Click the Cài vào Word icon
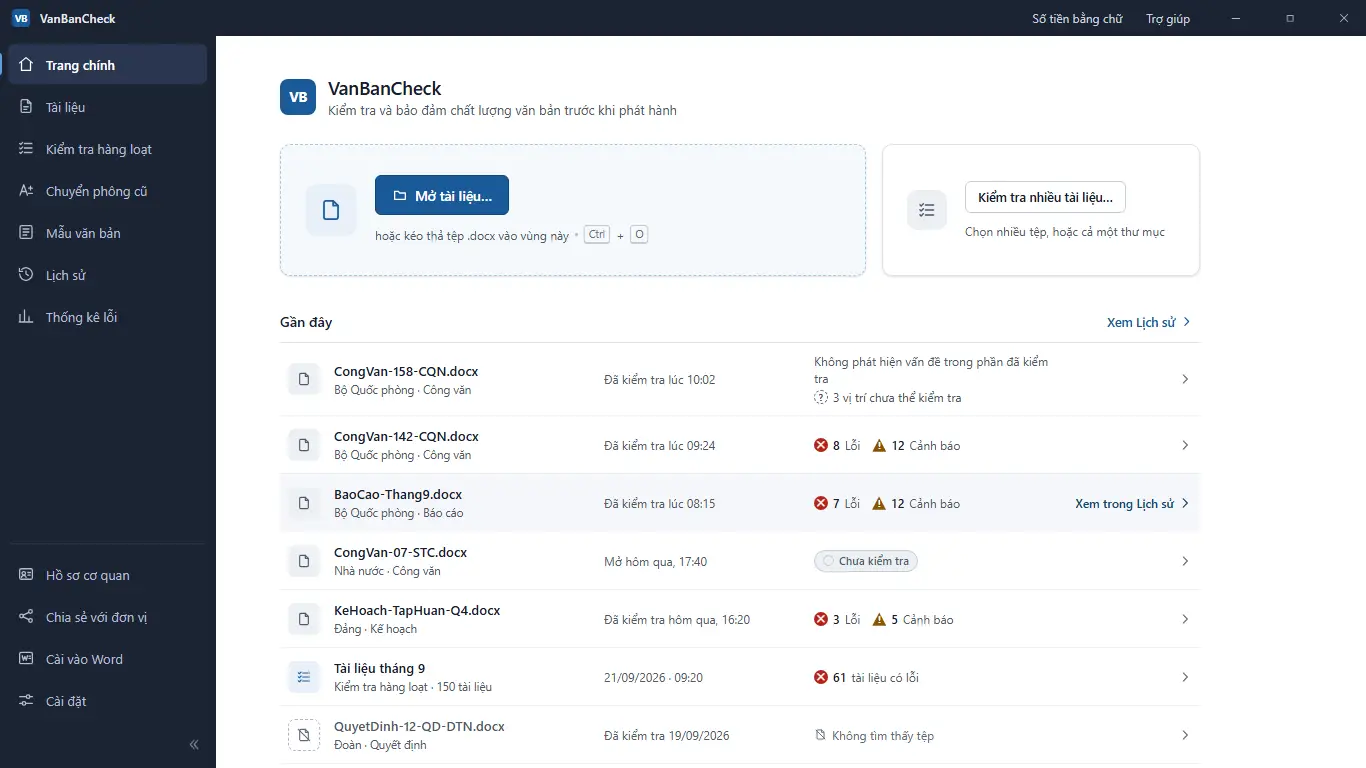Screen dimensions: 1366x768 point(26,659)
